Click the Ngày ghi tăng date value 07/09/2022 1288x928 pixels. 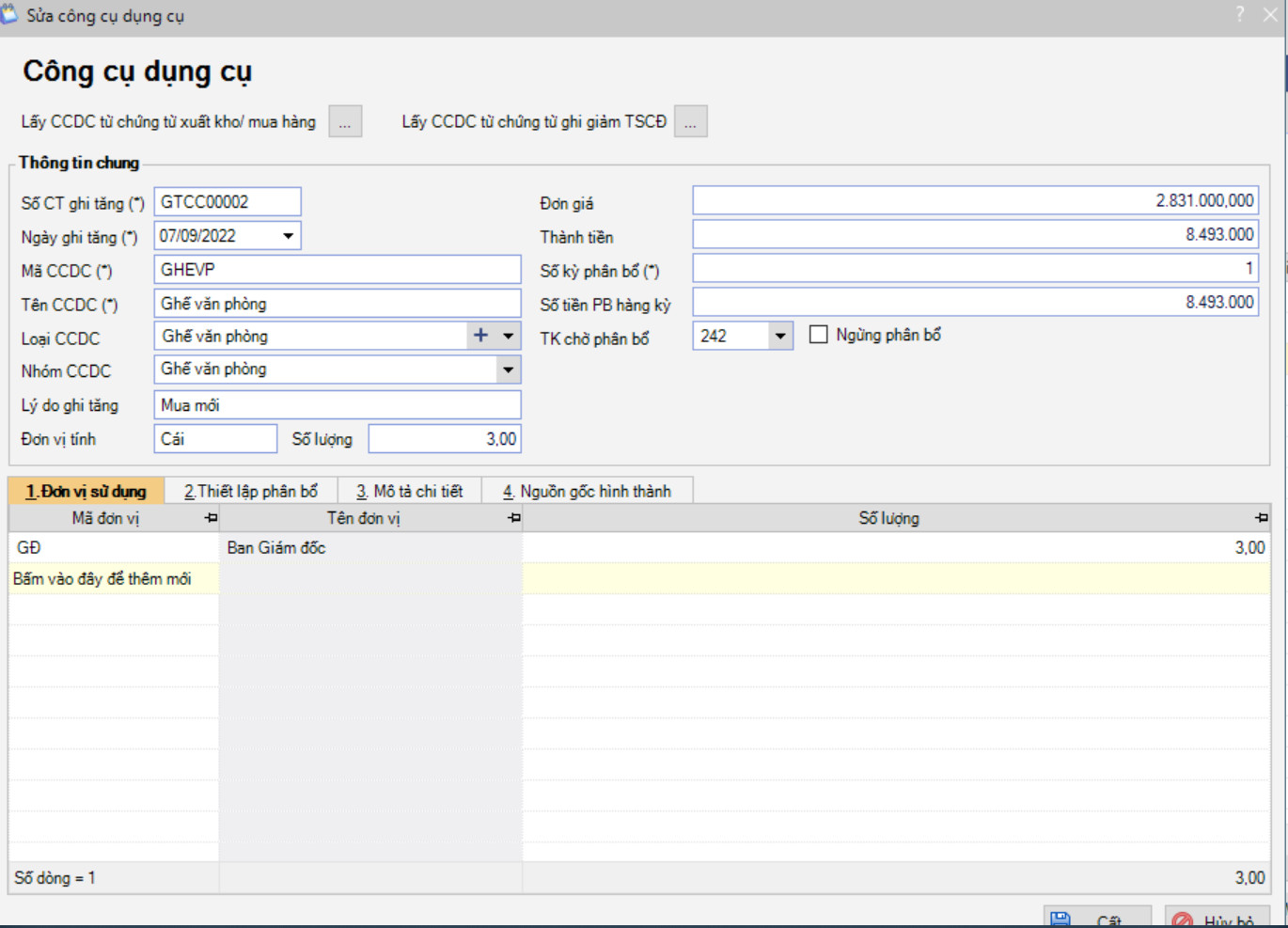tap(197, 236)
